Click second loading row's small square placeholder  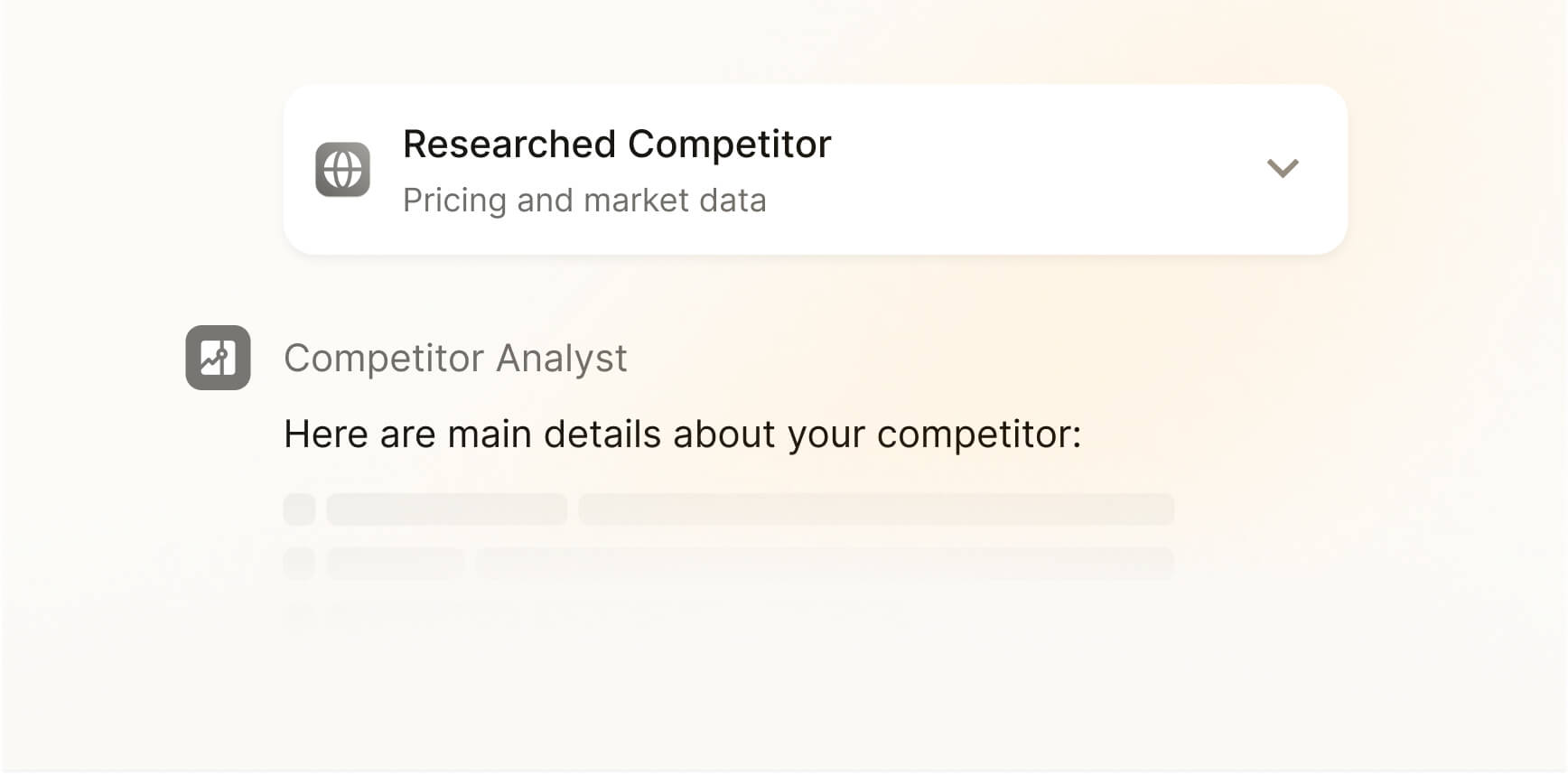tap(299, 563)
